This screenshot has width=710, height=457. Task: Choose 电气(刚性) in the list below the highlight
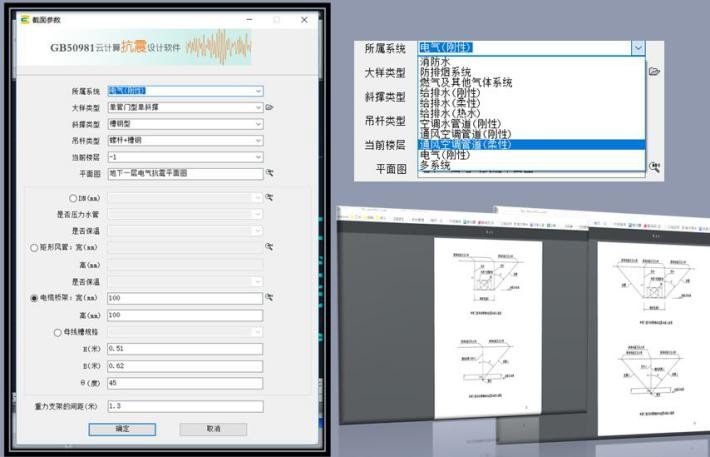pos(531,155)
